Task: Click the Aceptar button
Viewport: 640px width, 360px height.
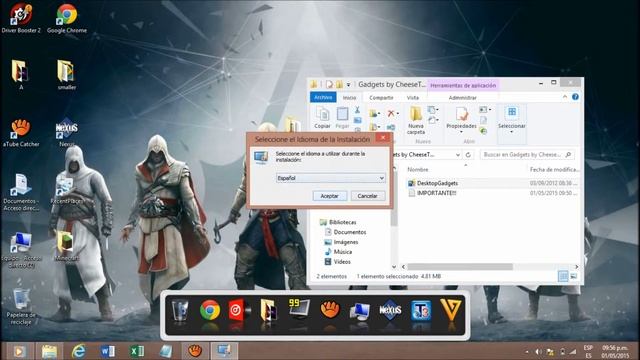Action: coord(329,196)
